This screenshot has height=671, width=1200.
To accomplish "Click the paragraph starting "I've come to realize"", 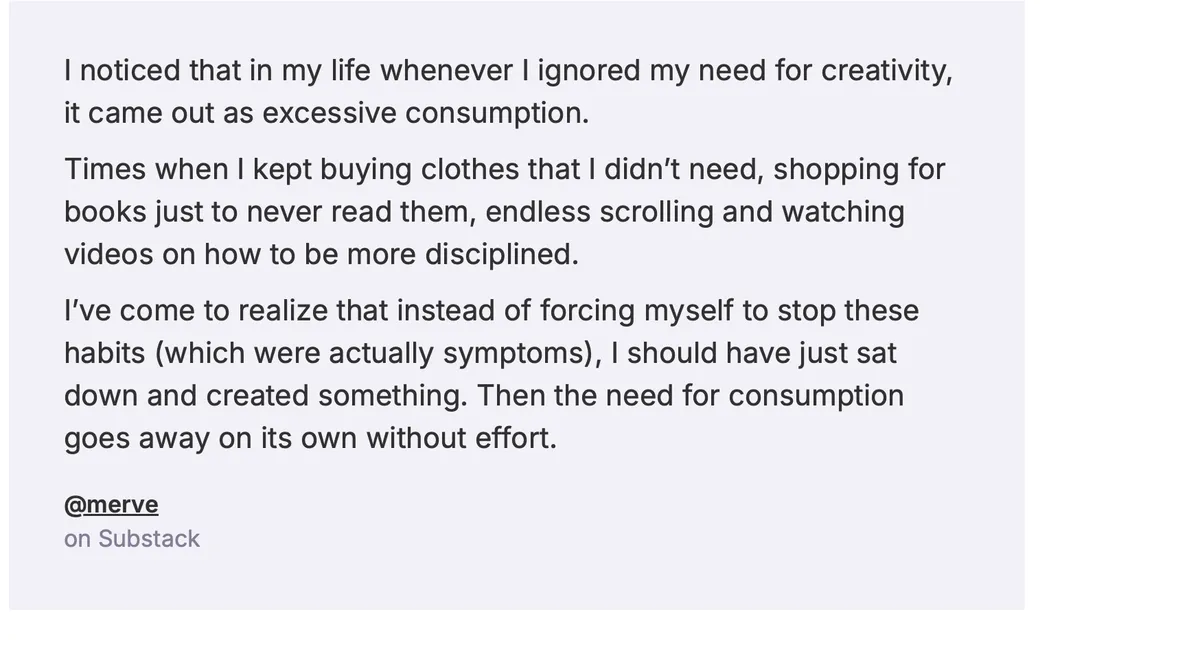I will (491, 374).
